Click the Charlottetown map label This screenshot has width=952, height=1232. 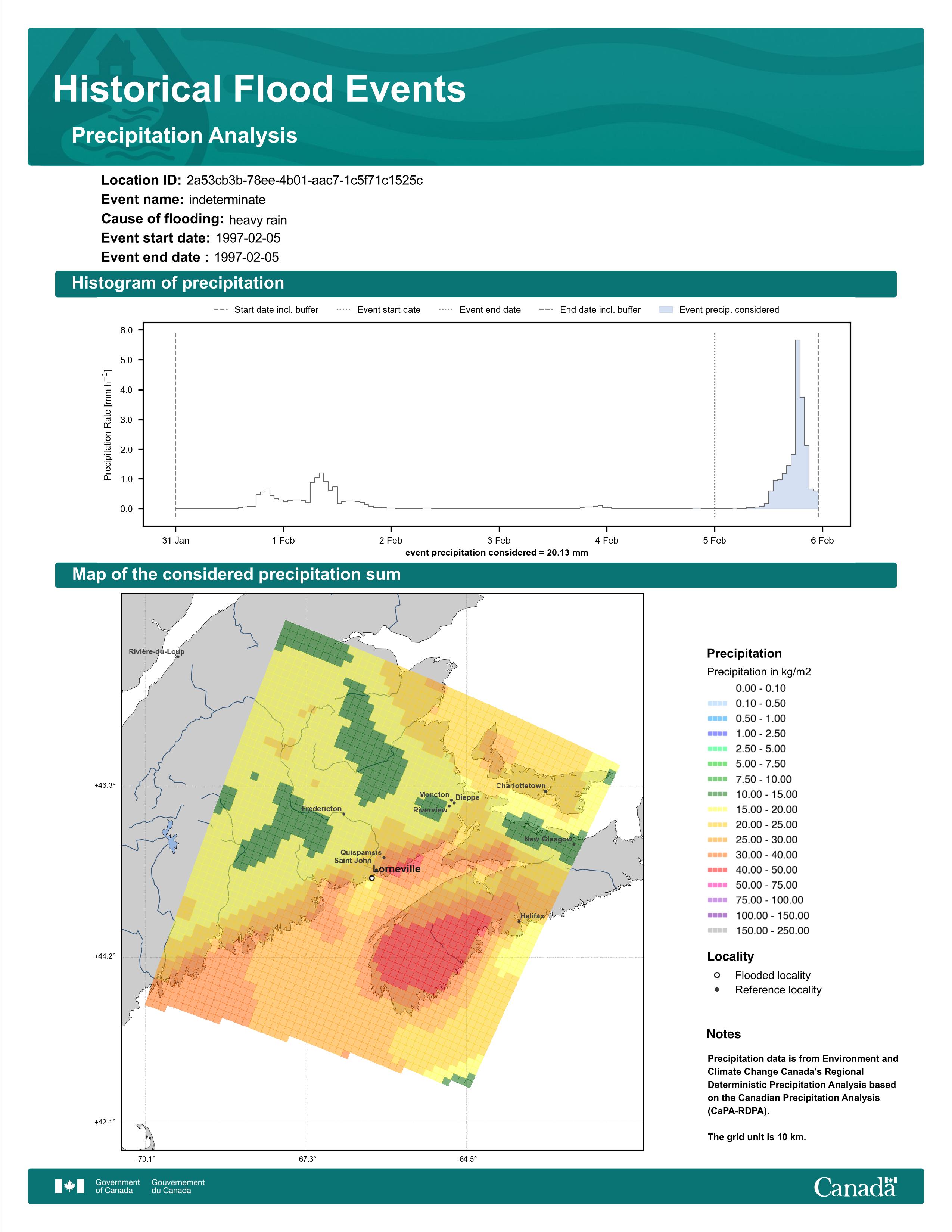point(520,786)
